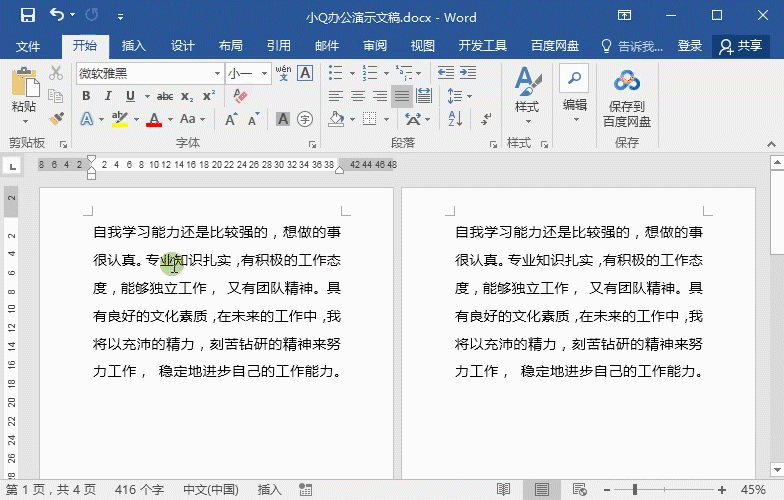Open shading paint bucket
This screenshot has height=500, width=784.
click(337, 119)
